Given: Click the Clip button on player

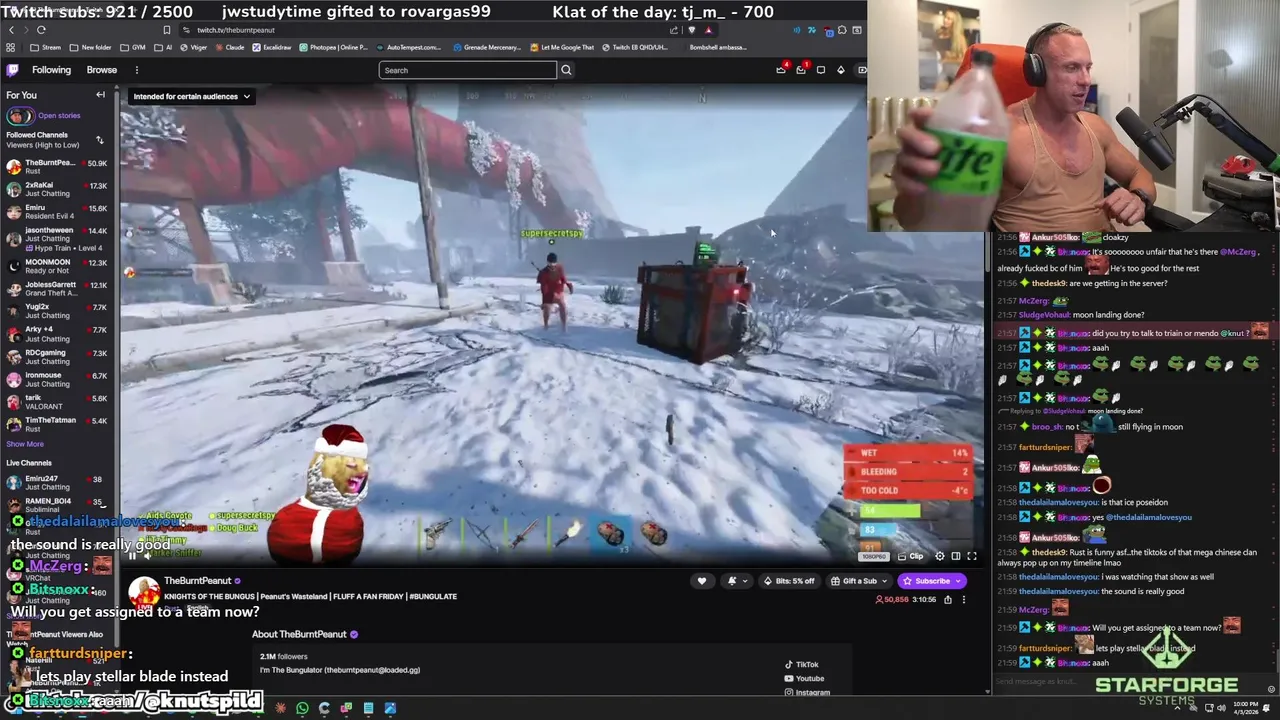Looking at the screenshot, I should (910, 556).
